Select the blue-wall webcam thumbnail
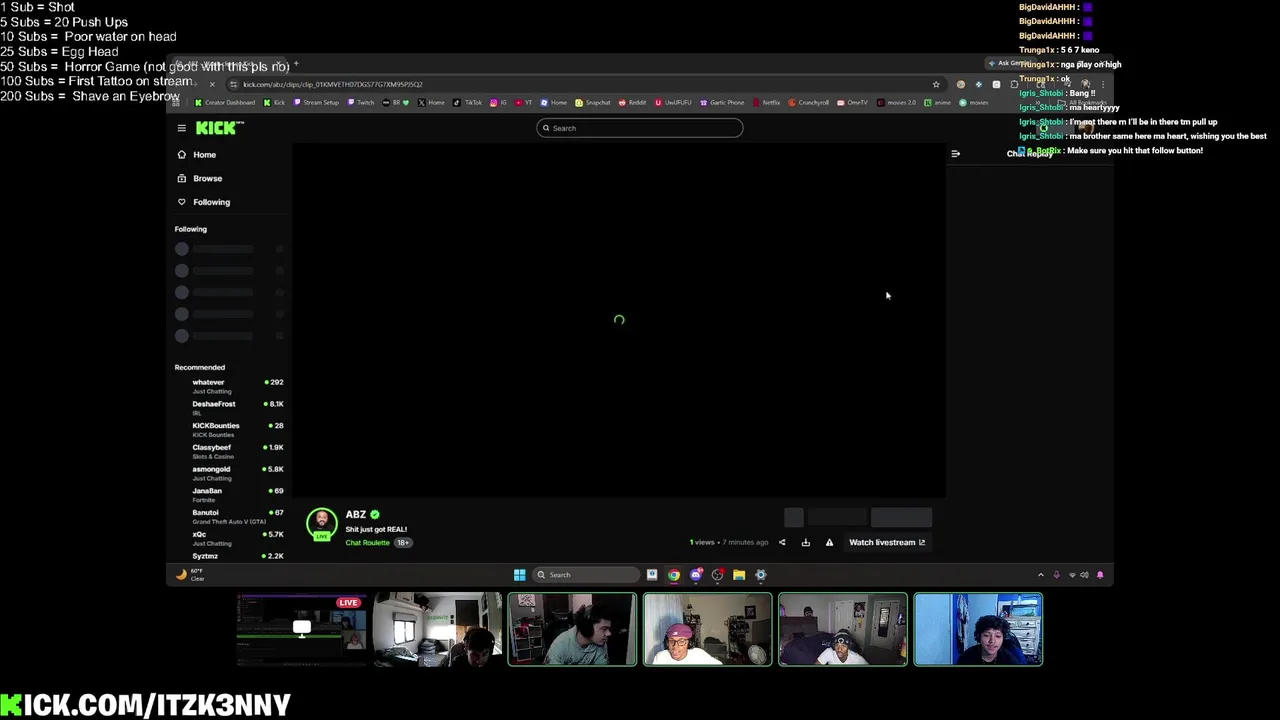The width and height of the screenshot is (1280, 720). click(x=978, y=629)
